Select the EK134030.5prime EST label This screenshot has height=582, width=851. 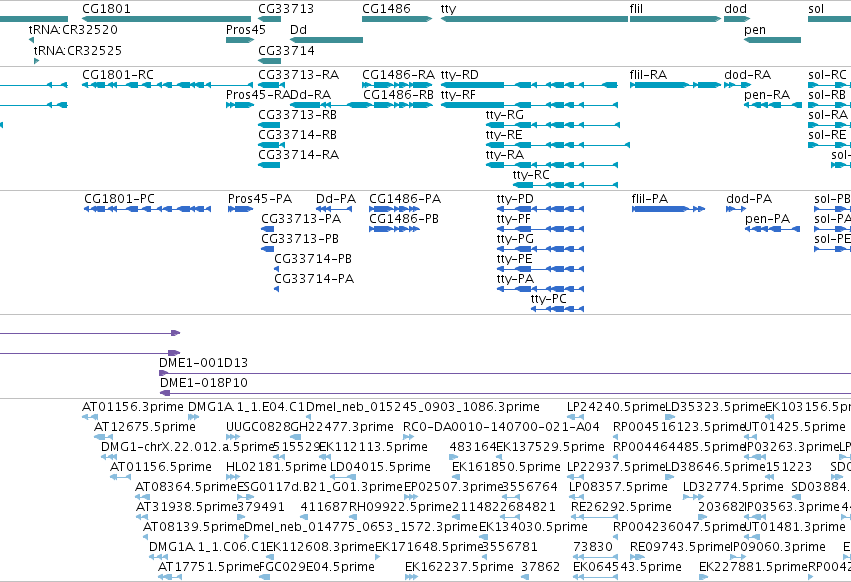[x=533, y=527]
